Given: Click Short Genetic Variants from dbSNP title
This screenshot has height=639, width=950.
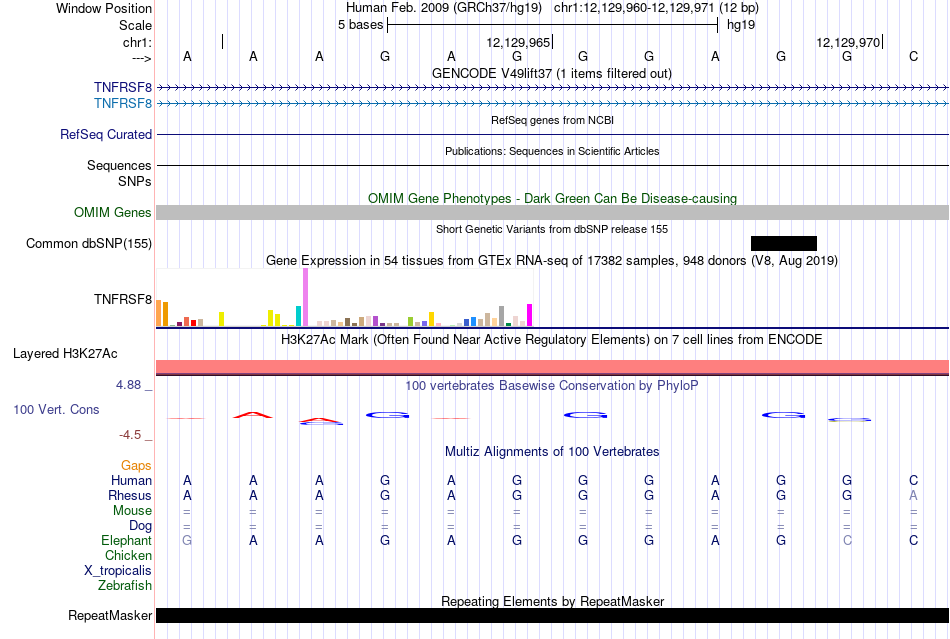Looking at the screenshot, I should coord(552,229).
